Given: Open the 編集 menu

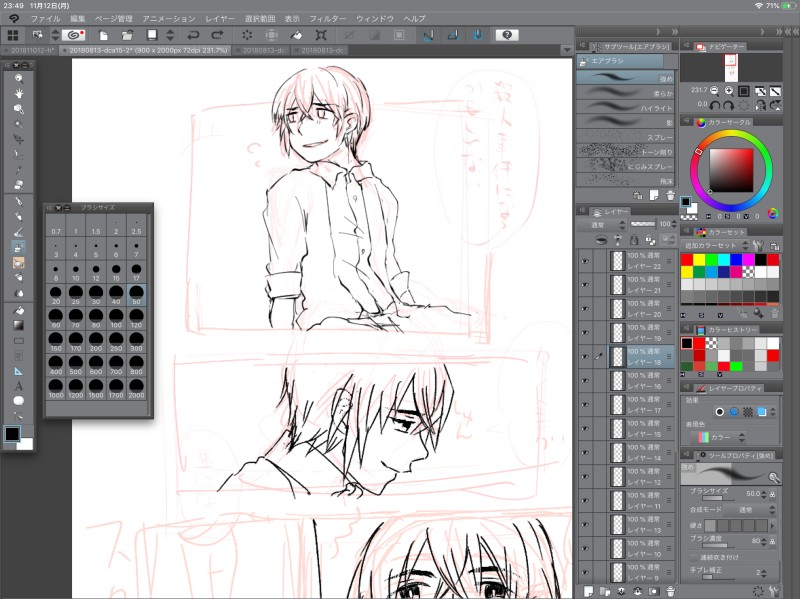Looking at the screenshot, I should tap(78, 18).
